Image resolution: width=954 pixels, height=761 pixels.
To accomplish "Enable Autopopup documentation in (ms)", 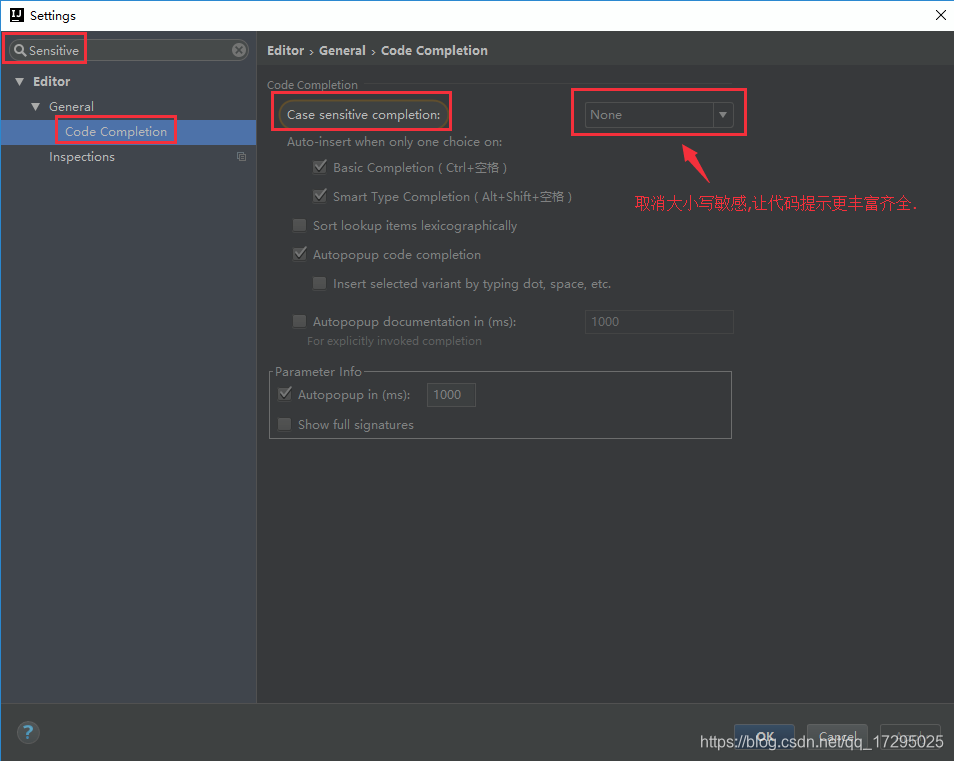I will coord(299,321).
